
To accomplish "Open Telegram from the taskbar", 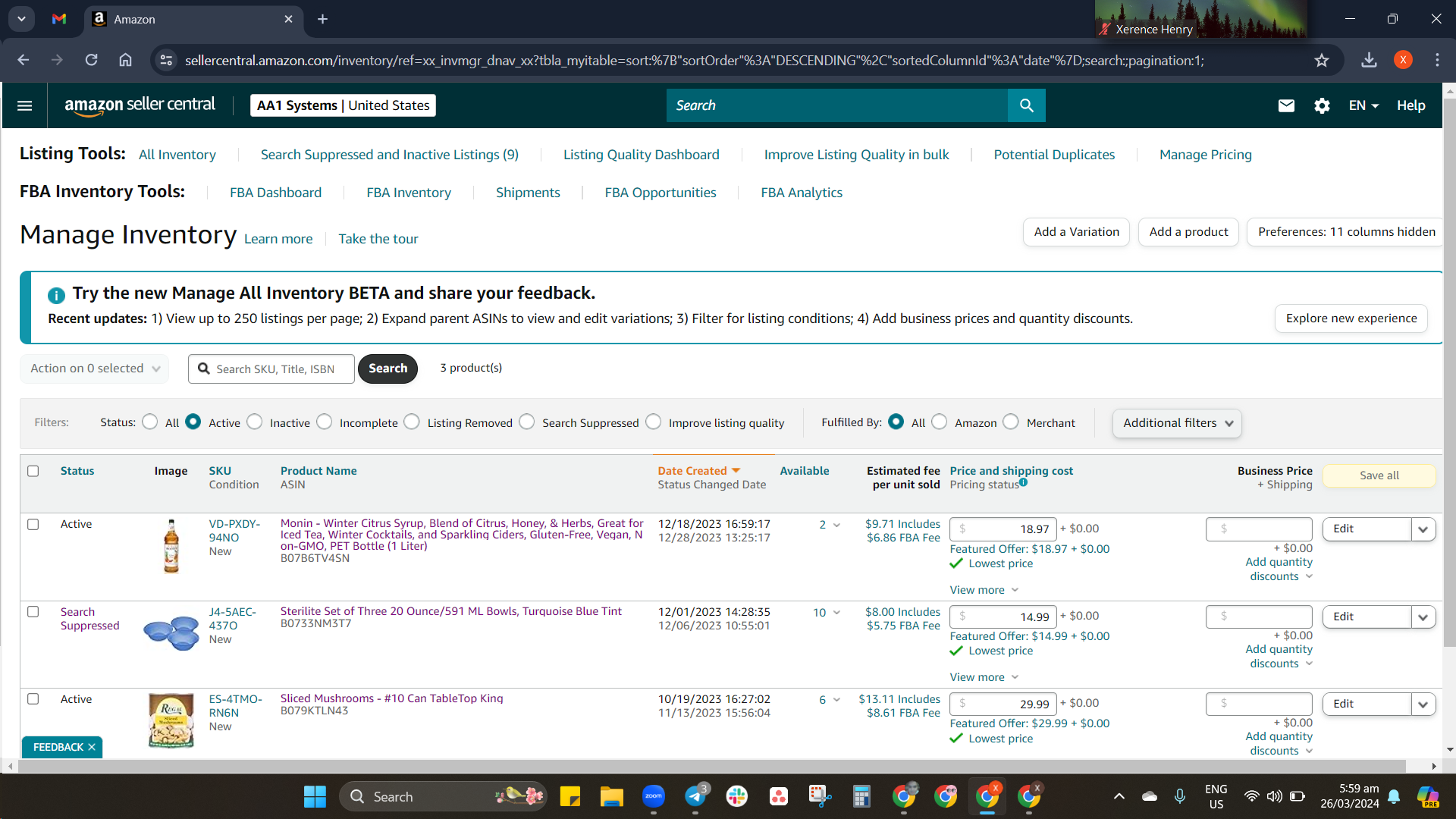I will 695,796.
